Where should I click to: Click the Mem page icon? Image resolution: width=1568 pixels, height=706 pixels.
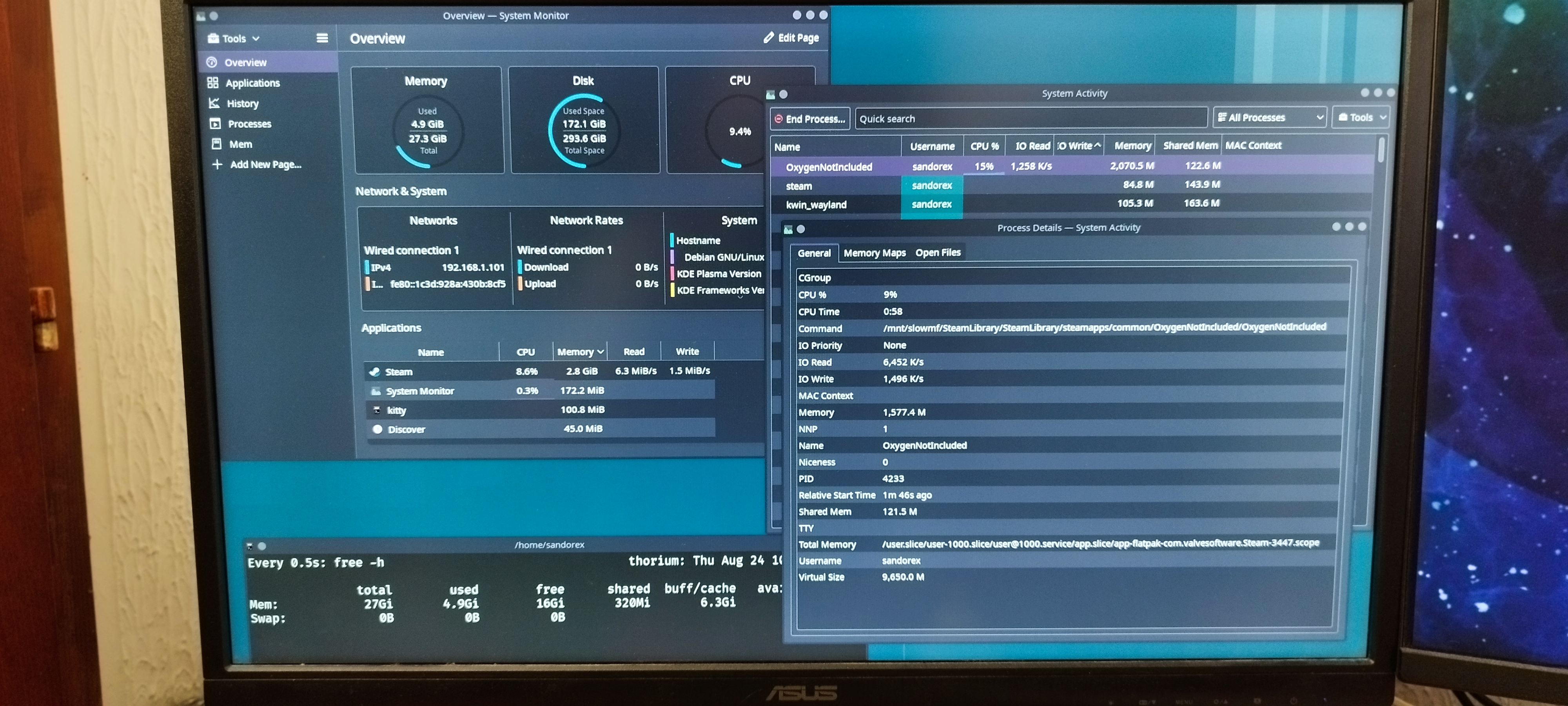click(216, 144)
